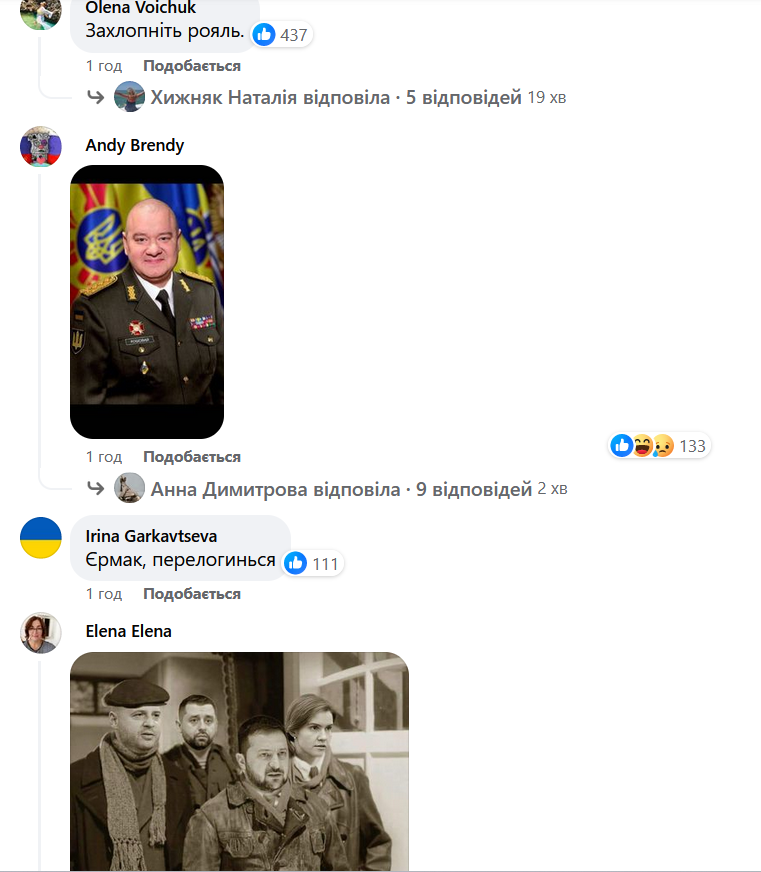Click the laughing emoji reaction icon
Screen dimensions: 761x872
(x=643, y=446)
